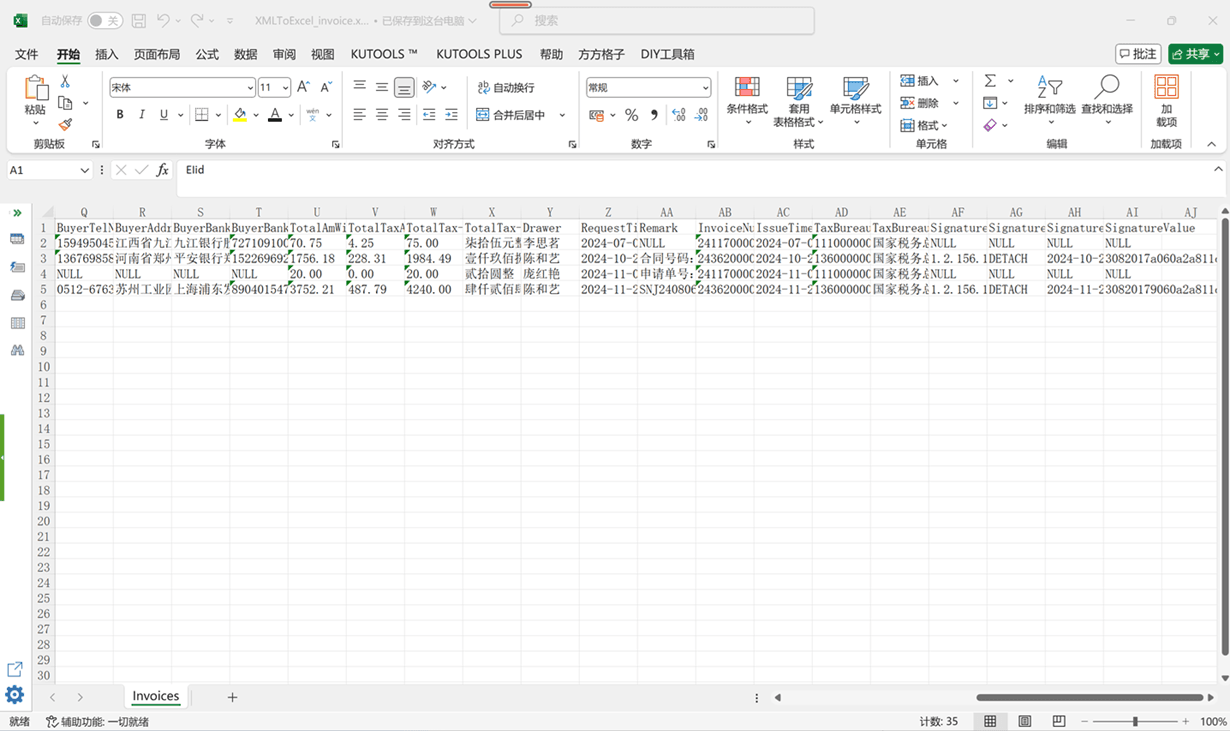Open 套用表格格式 table format gallery
The height and width of the screenshot is (731, 1230).
pos(799,100)
